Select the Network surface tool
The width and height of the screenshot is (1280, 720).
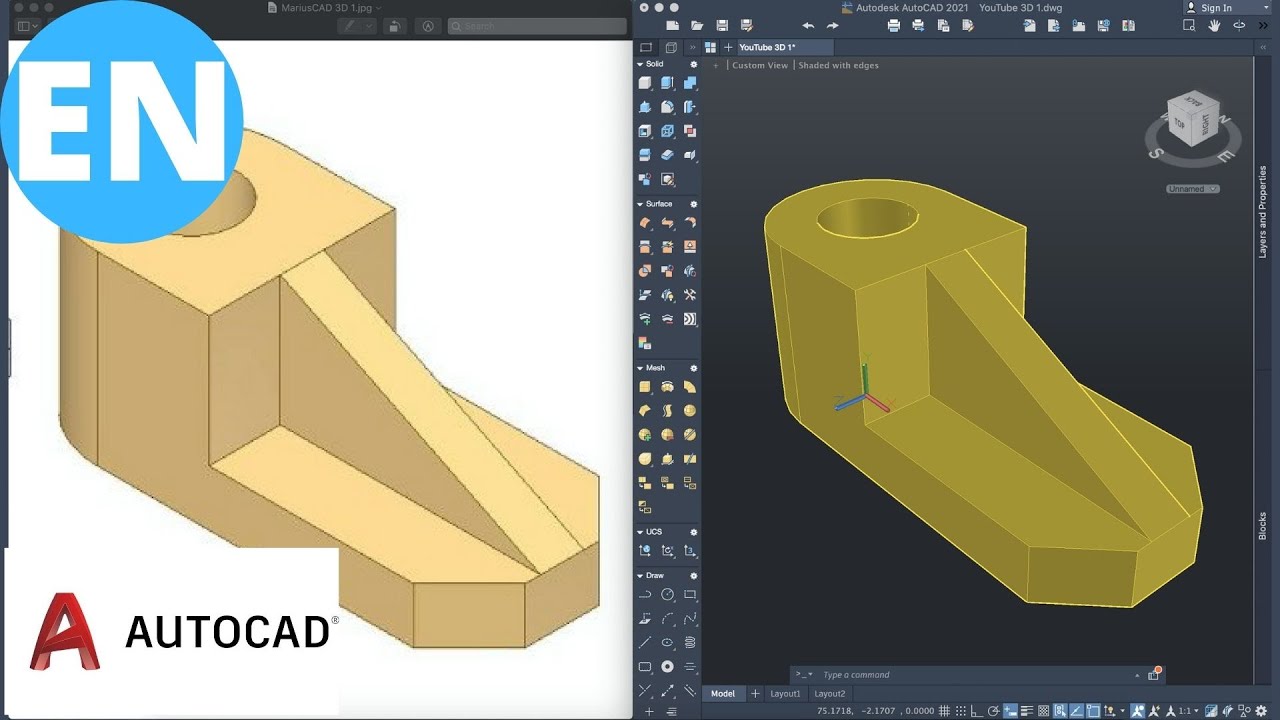click(x=644, y=222)
